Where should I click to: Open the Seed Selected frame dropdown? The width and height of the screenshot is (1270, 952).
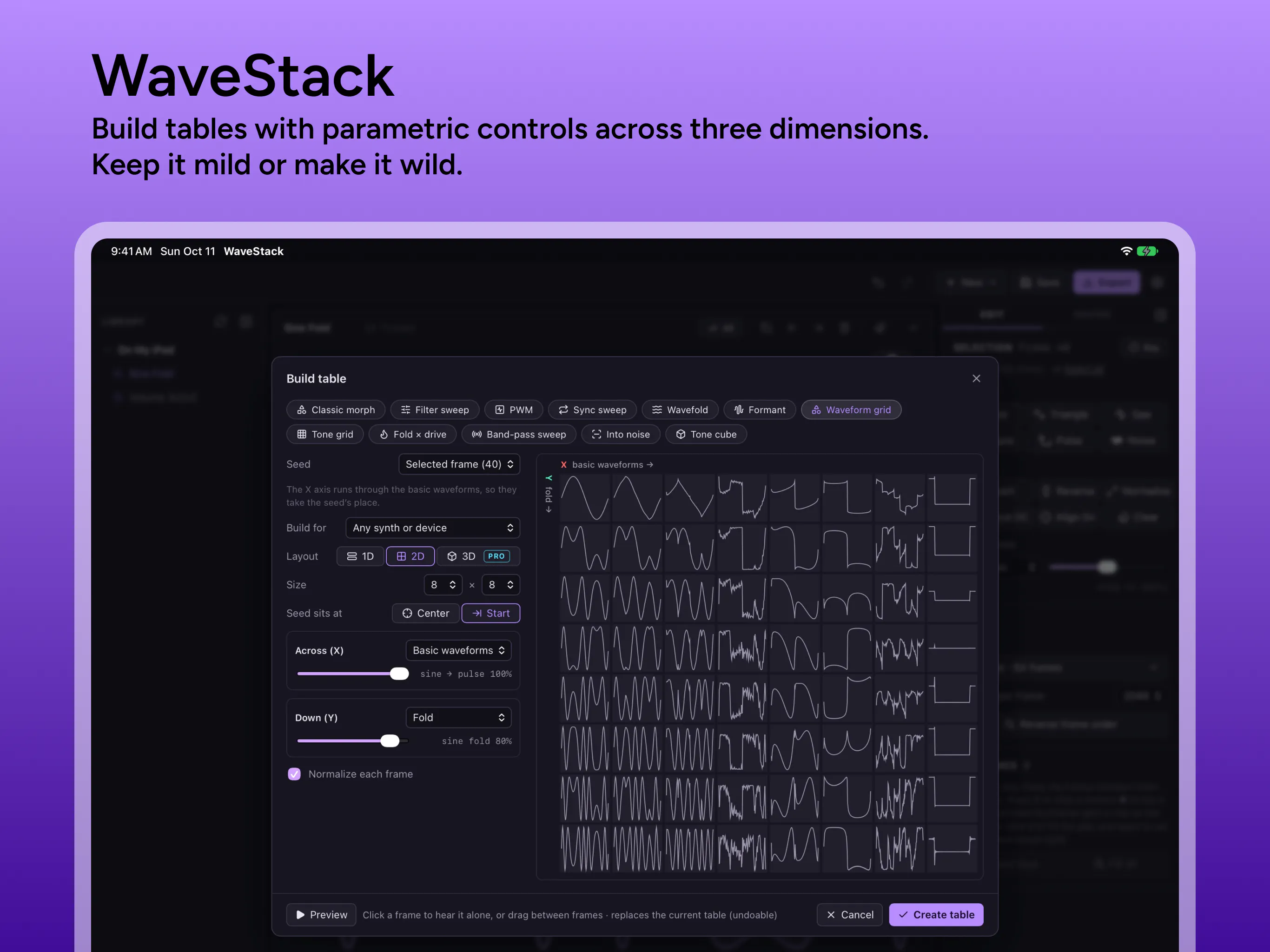(459, 464)
